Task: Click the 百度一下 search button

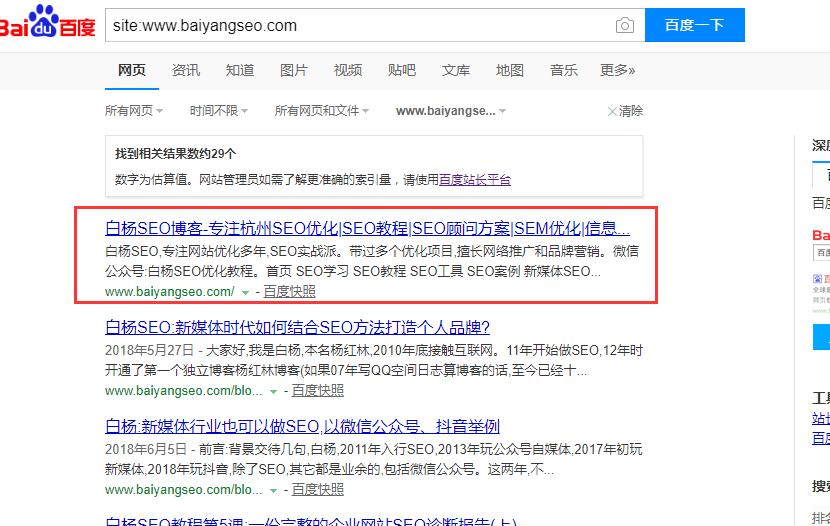Action: (694, 25)
